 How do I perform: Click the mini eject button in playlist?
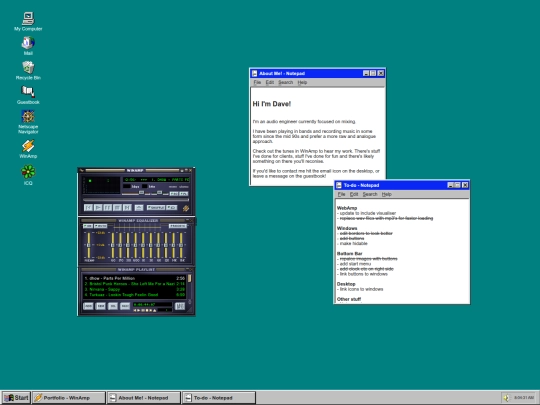click(155, 310)
